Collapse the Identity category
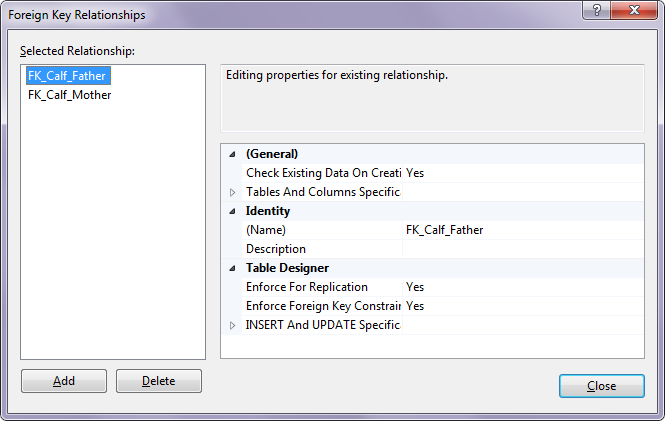 233,211
